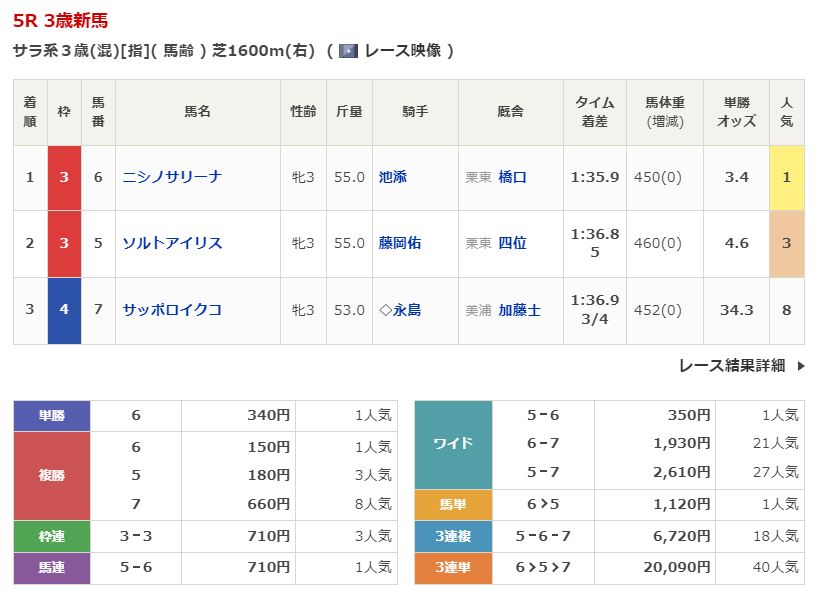
Task: Click the yellow popularity 1 cell
Action: (x=786, y=177)
